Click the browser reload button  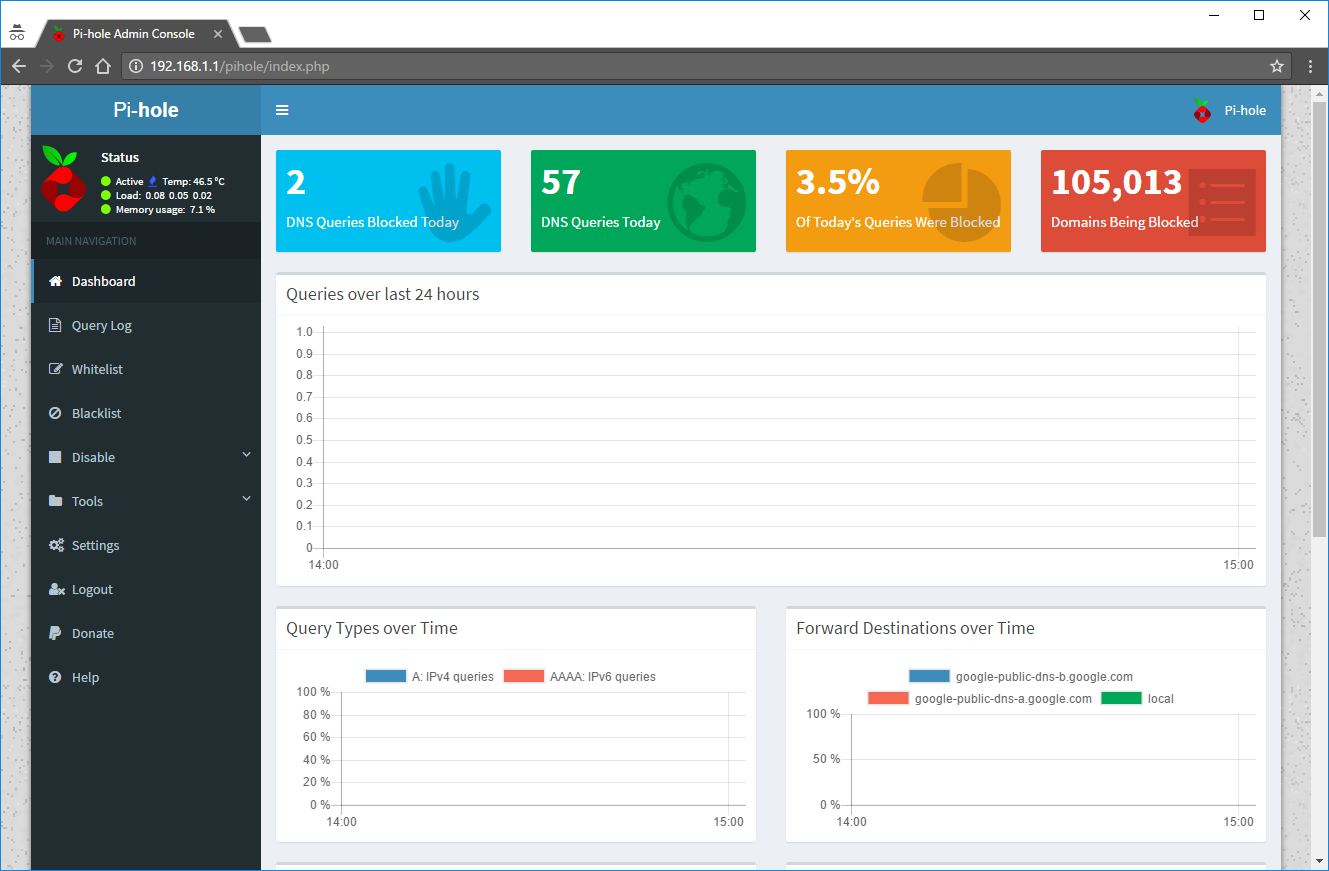[74, 66]
